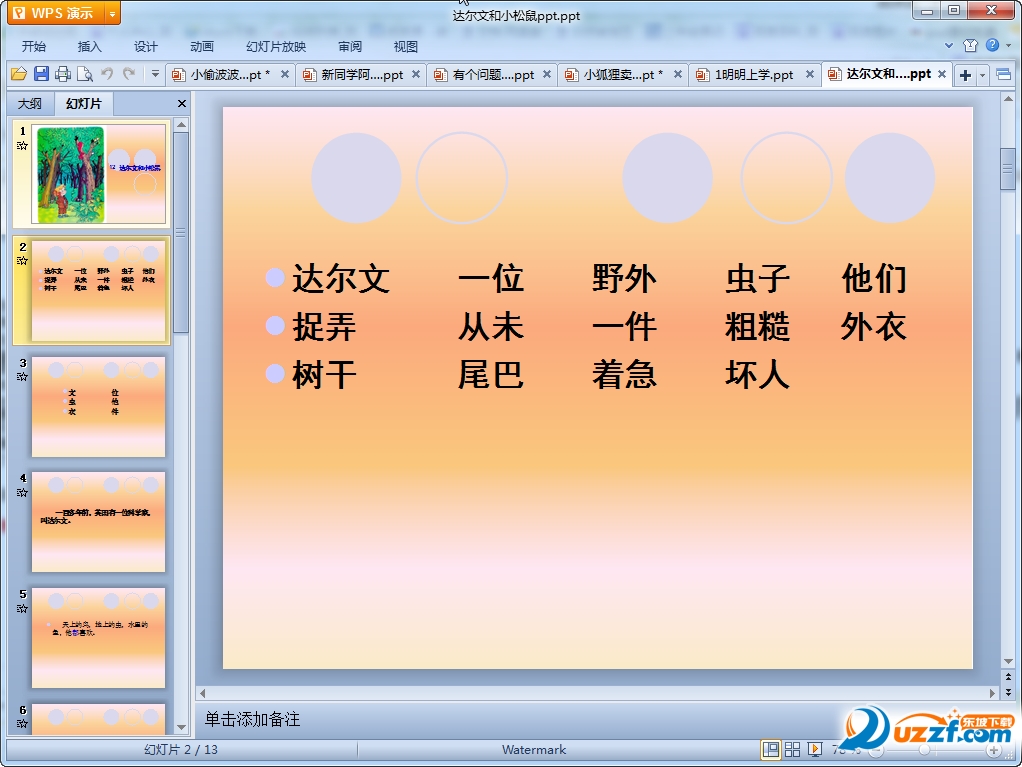Go to next slide using double-arrow button
The image size is (1022, 767).
click(x=1008, y=691)
